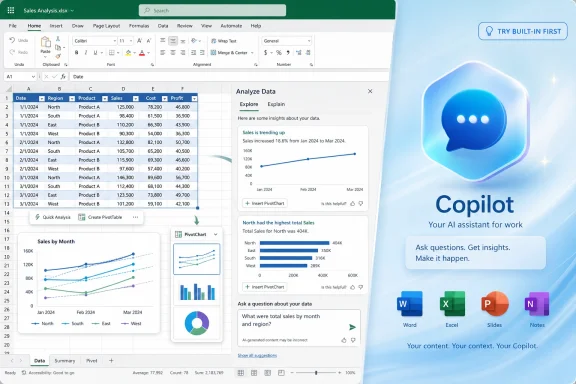Switch to the Summary sheet tab
Screen dimensions: 576x384
[x=65, y=360]
